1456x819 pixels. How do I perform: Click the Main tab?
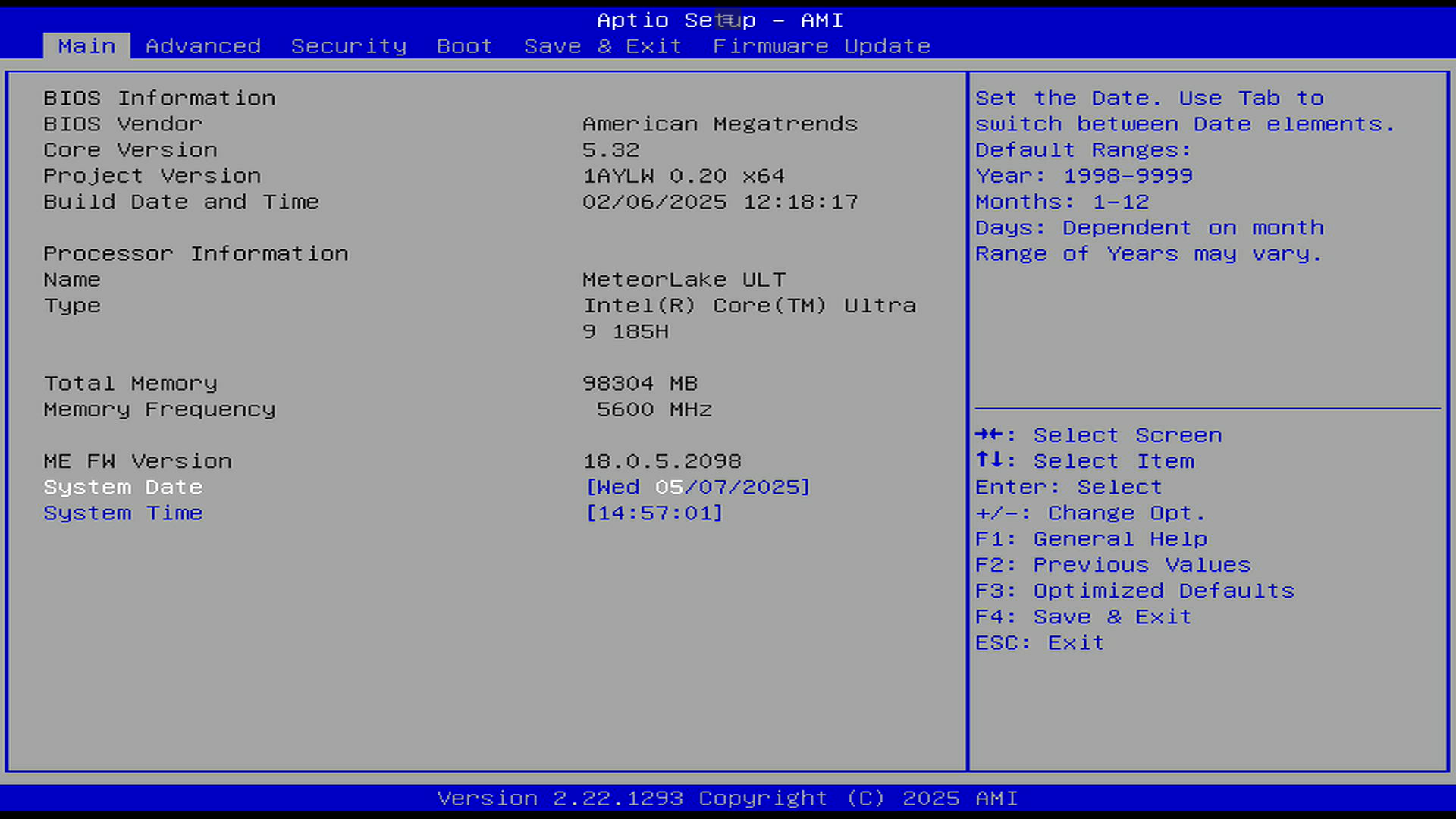[x=86, y=46]
